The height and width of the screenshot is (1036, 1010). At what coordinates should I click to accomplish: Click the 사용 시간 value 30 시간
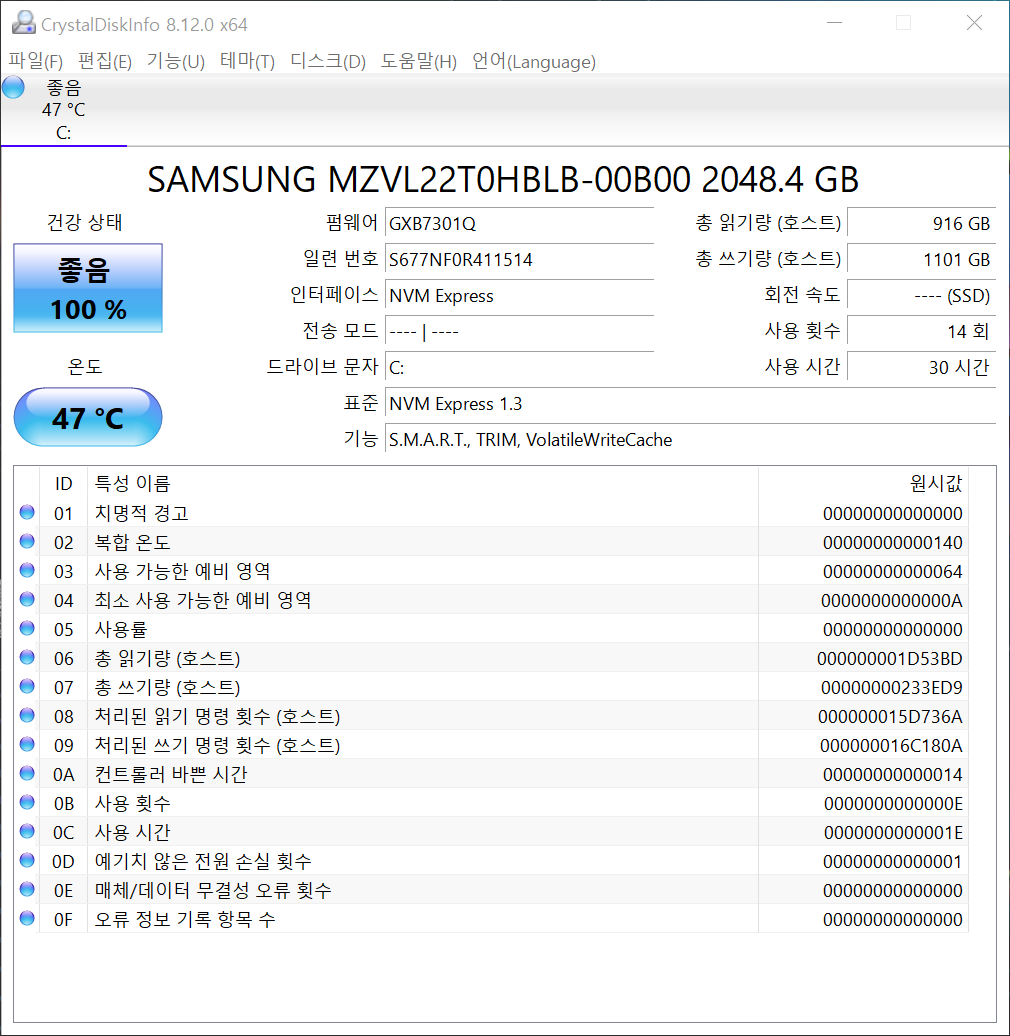[921, 367]
